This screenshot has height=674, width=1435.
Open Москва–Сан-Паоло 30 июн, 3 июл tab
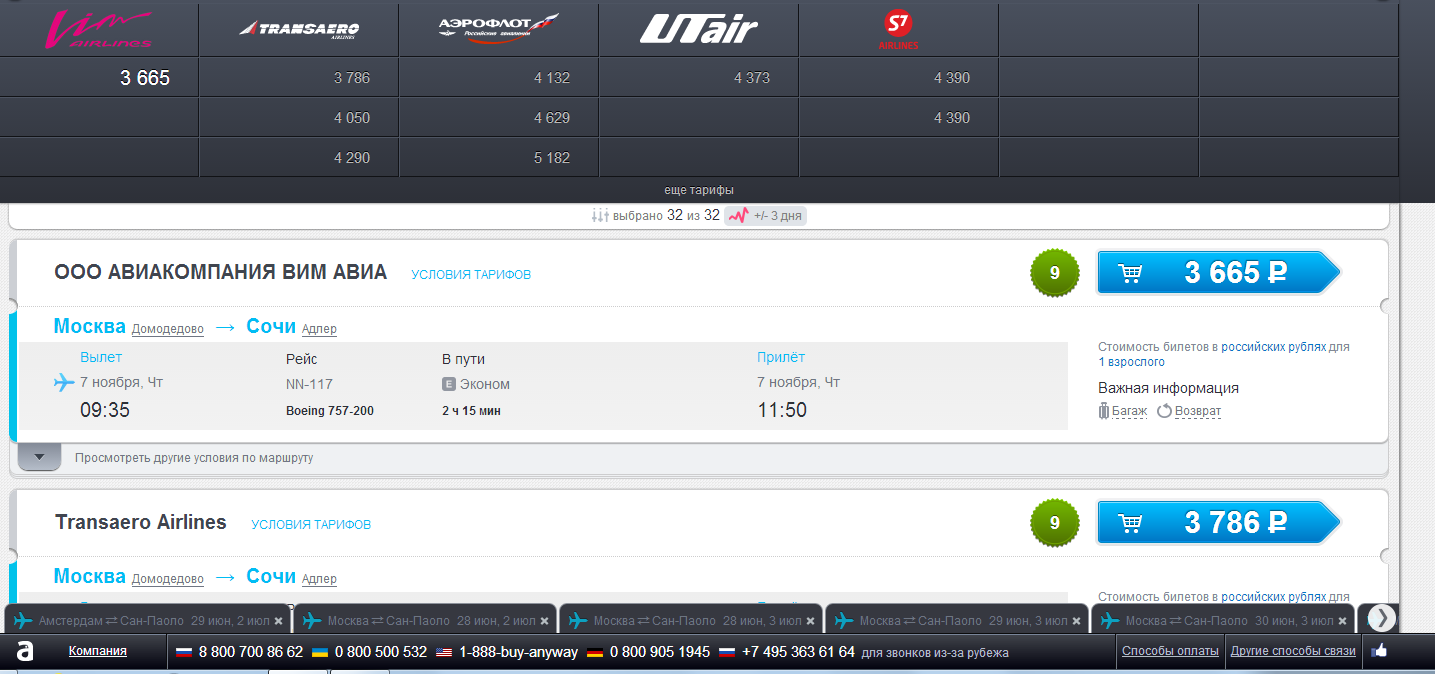tap(1222, 620)
